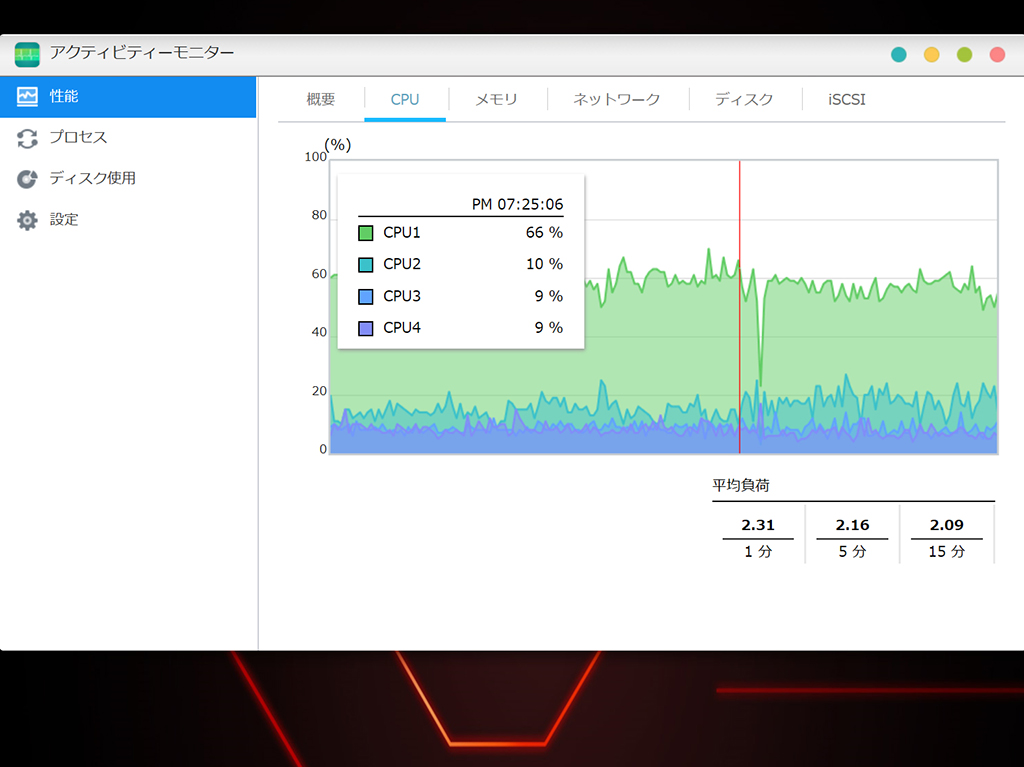1024x767 pixels.
Task: Click the PM 07:25:06 timestamp
Action: [517, 204]
